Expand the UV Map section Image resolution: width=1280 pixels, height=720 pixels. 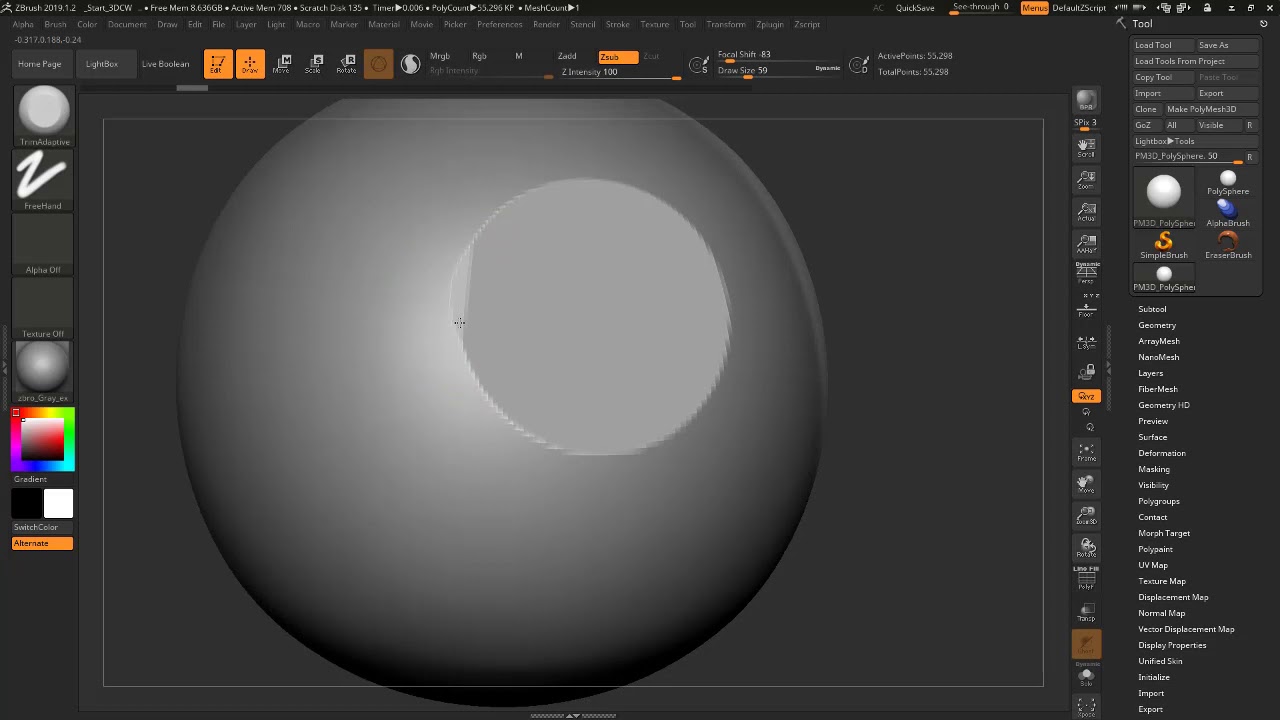click(x=1153, y=565)
